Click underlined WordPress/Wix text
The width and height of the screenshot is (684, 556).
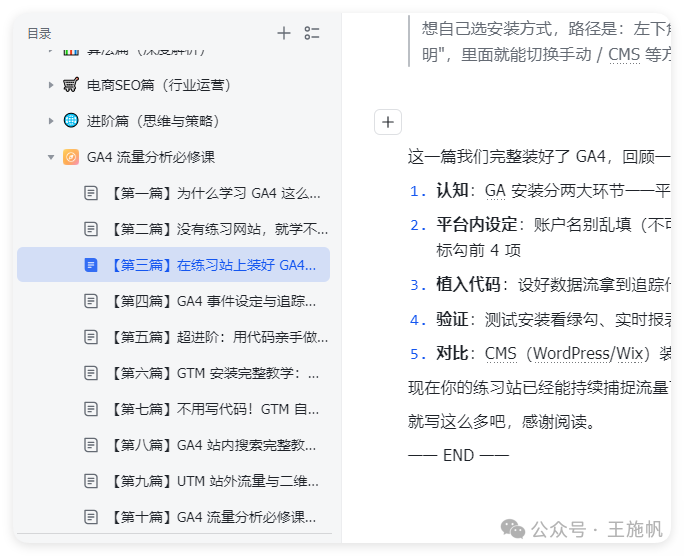click(x=588, y=353)
